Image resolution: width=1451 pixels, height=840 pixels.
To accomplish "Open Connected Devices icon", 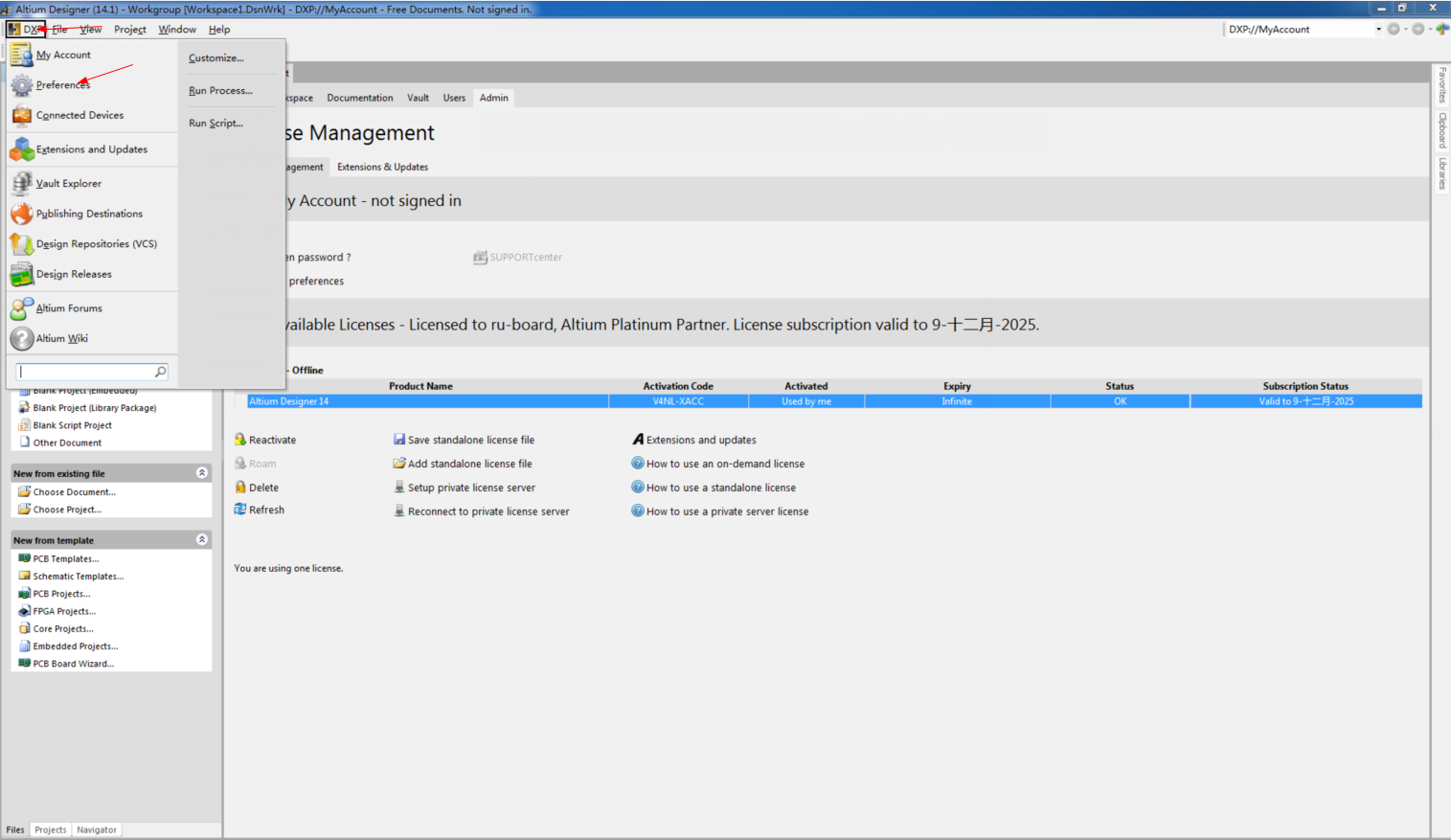I will coord(21,116).
